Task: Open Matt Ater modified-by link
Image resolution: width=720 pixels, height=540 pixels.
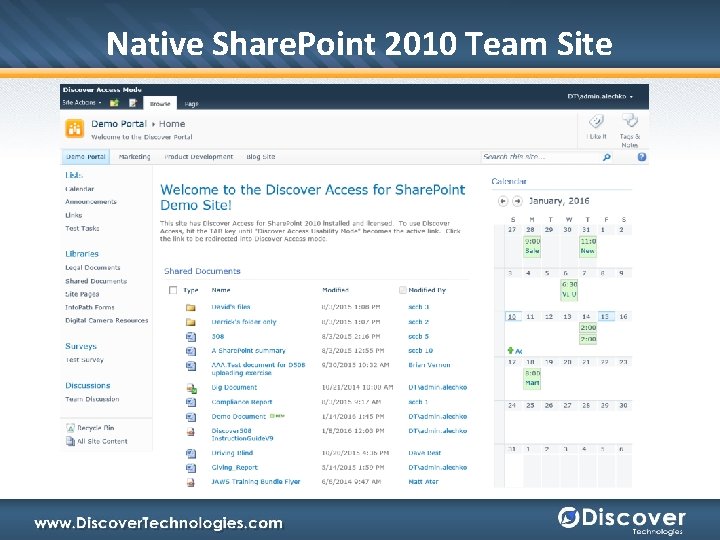Action: (x=423, y=482)
